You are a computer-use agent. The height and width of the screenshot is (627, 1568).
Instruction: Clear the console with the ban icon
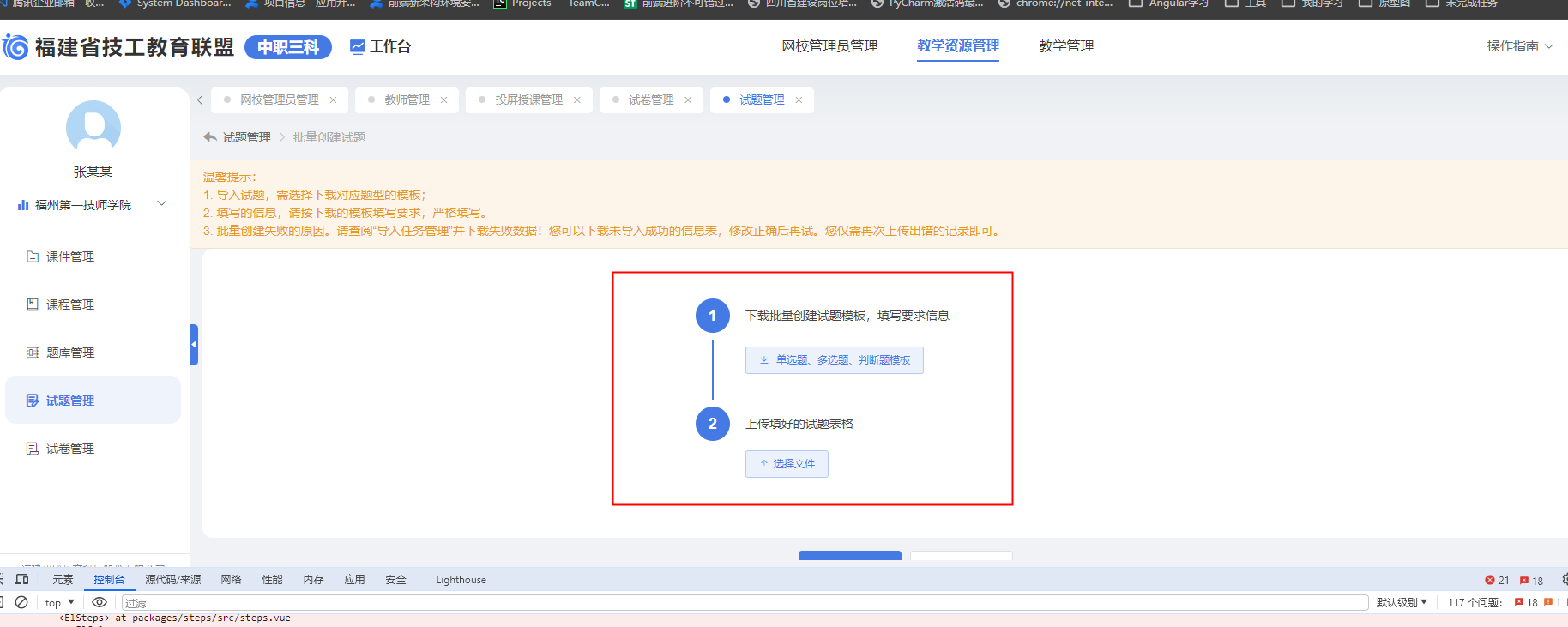(x=21, y=602)
